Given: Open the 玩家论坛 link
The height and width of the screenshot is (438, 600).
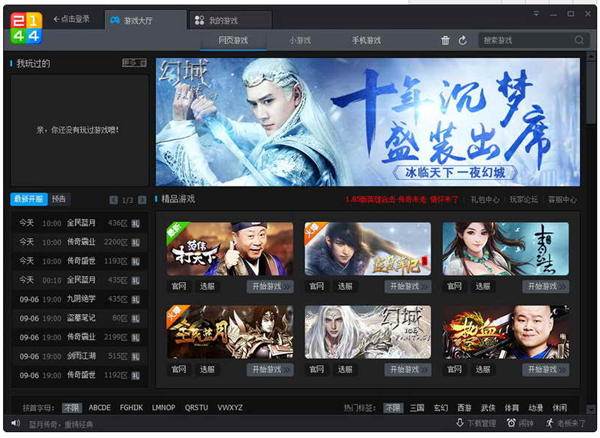Looking at the screenshot, I should click(523, 199).
